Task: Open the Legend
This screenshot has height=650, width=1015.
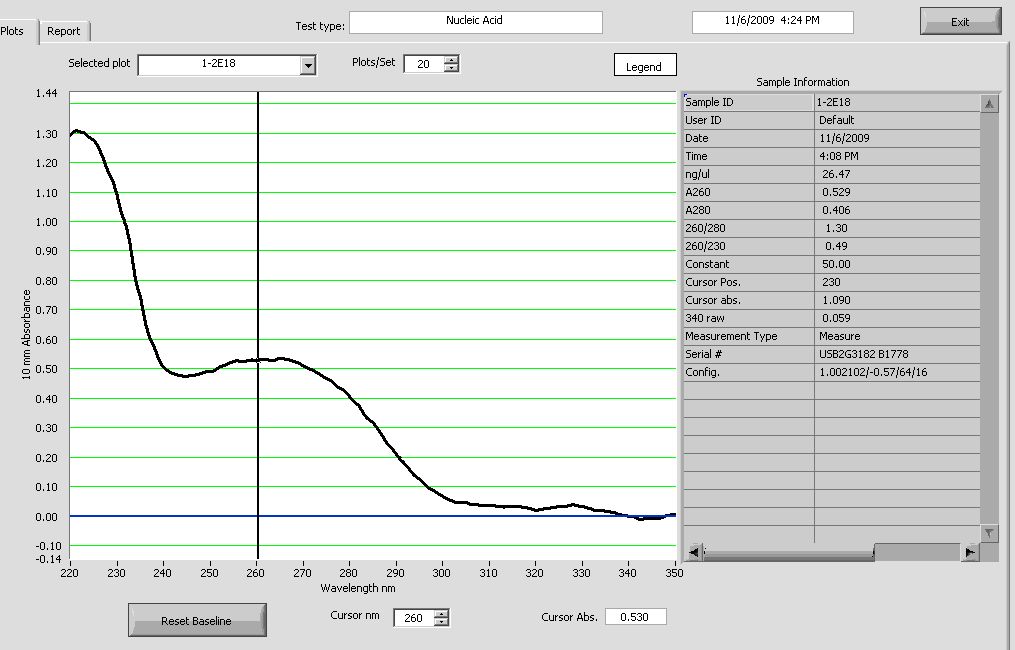Action: (x=645, y=65)
